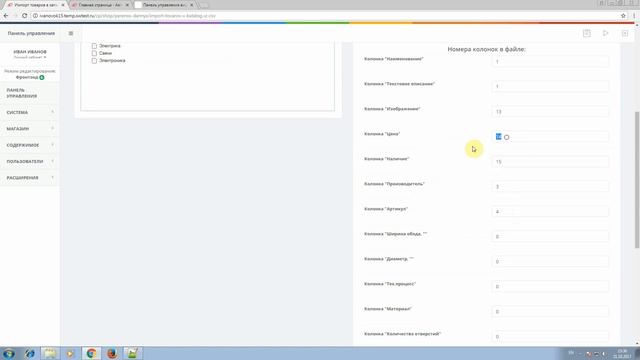Click the browser address bar URL

click(127, 16)
